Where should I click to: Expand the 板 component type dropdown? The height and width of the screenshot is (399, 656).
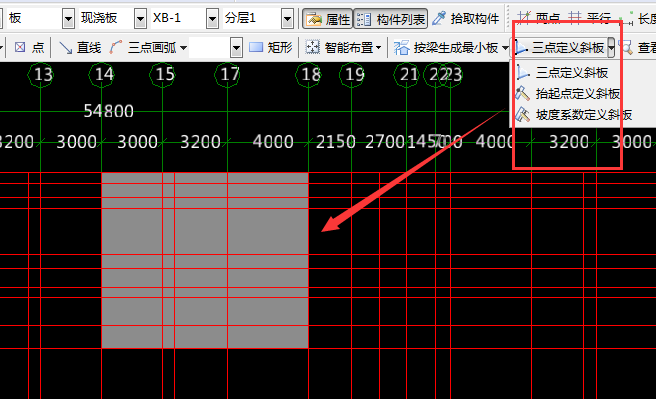click(68, 18)
